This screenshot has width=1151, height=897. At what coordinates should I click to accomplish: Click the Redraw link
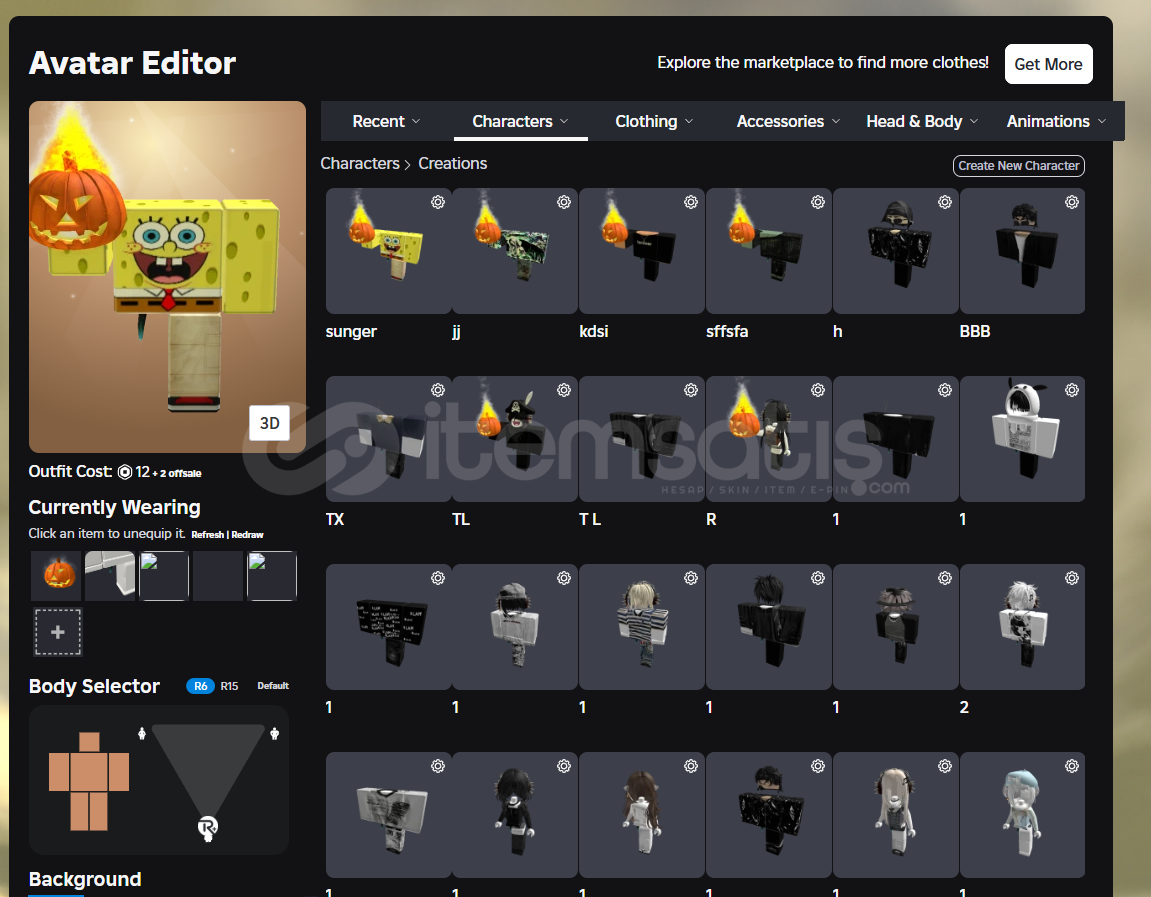[x=247, y=534]
